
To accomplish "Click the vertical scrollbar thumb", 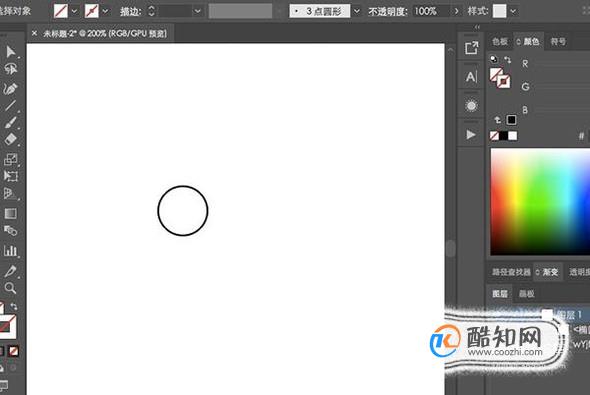I will click(x=450, y=248).
